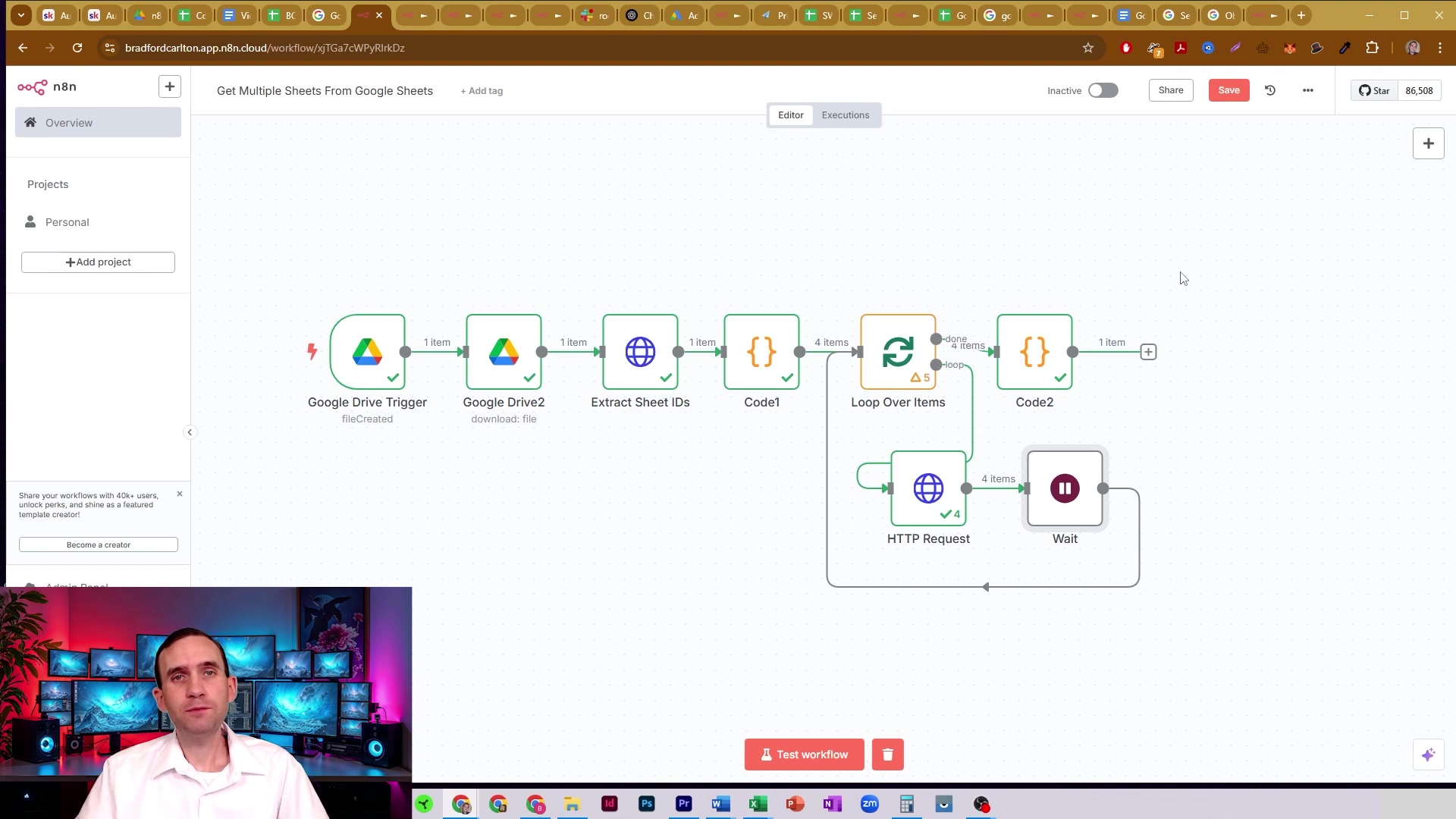
Task: Toggle the Inactive workflow switch
Action: point(1103,90)
